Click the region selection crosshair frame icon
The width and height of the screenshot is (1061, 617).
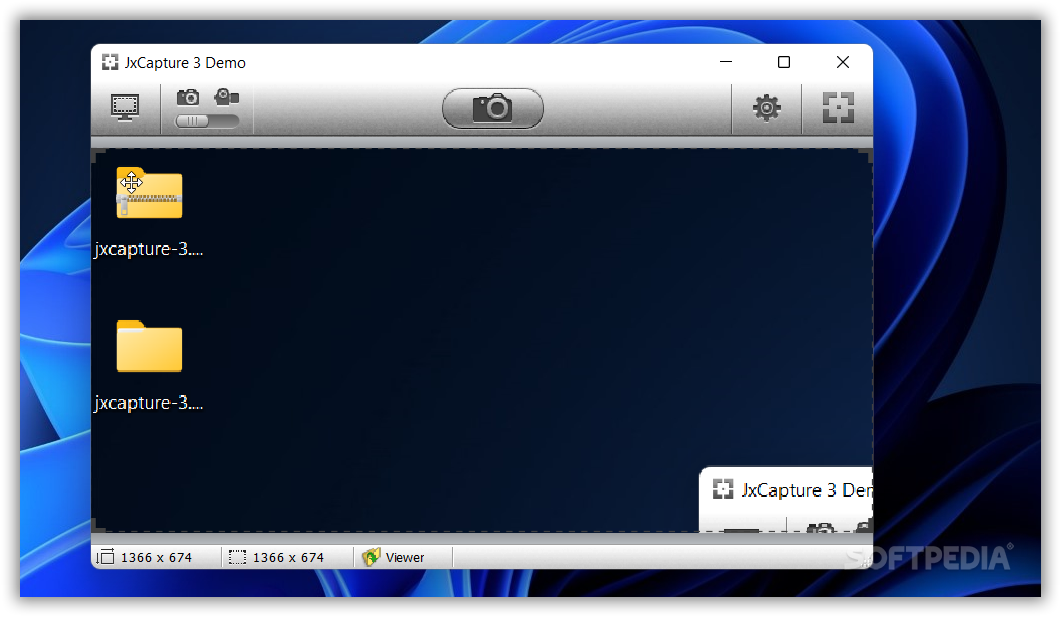pyautogui.click(x=838, y=108)
